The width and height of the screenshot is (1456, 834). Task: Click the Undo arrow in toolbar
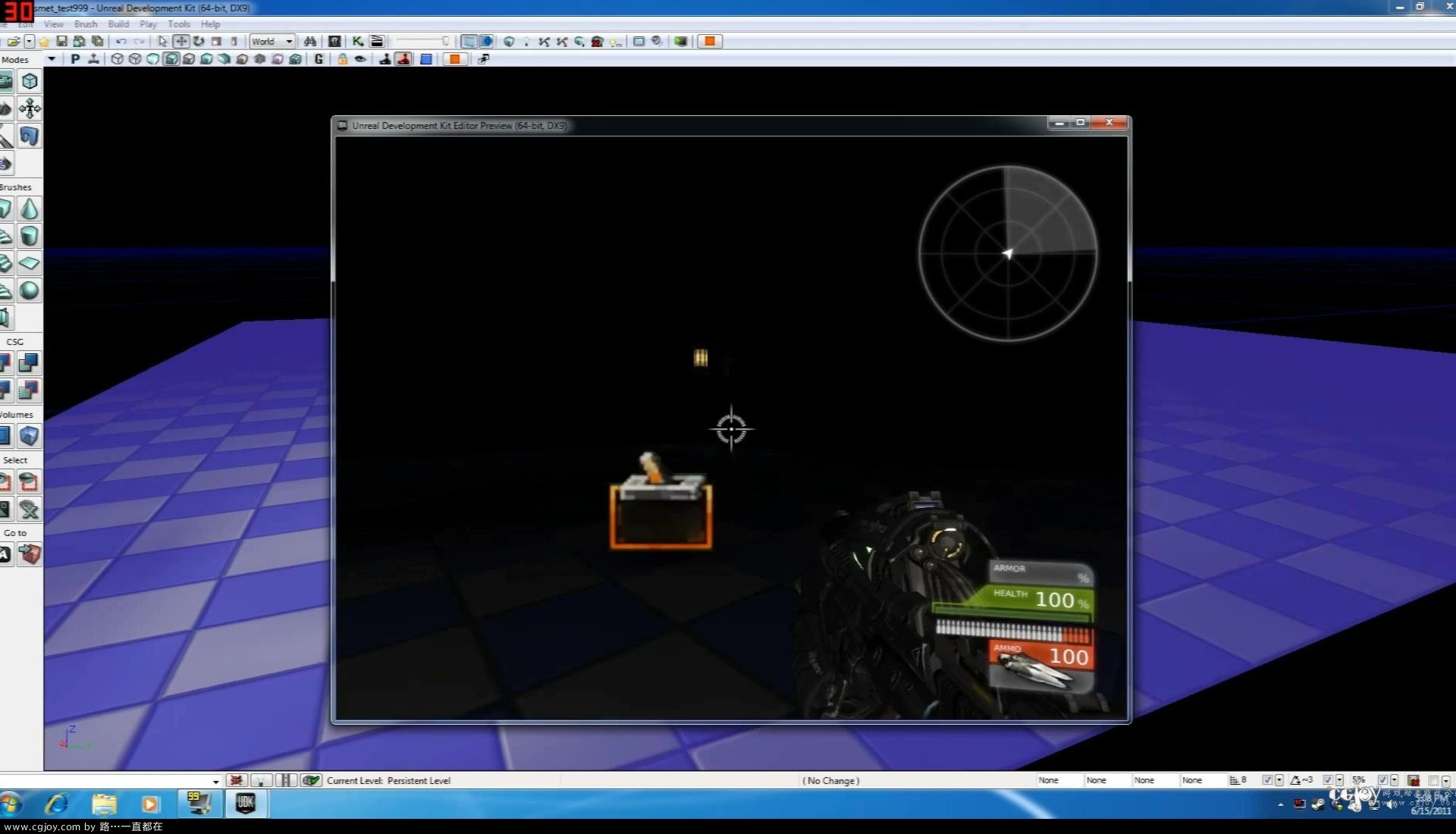point(121,42)
